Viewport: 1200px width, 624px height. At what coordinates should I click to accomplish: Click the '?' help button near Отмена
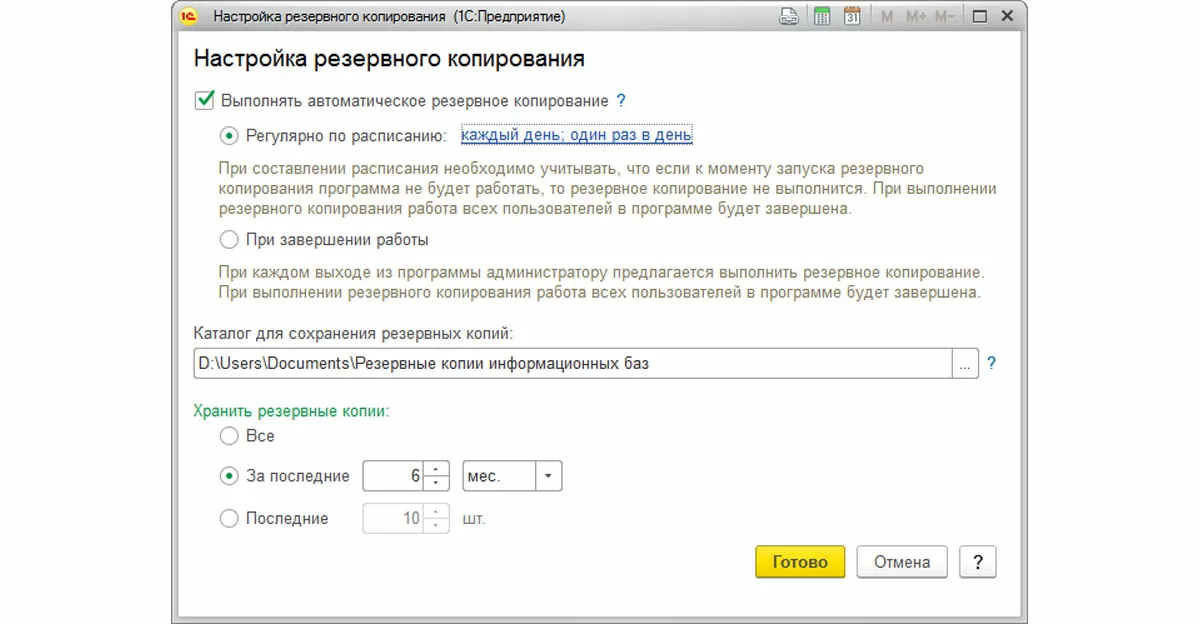(977, 562)
